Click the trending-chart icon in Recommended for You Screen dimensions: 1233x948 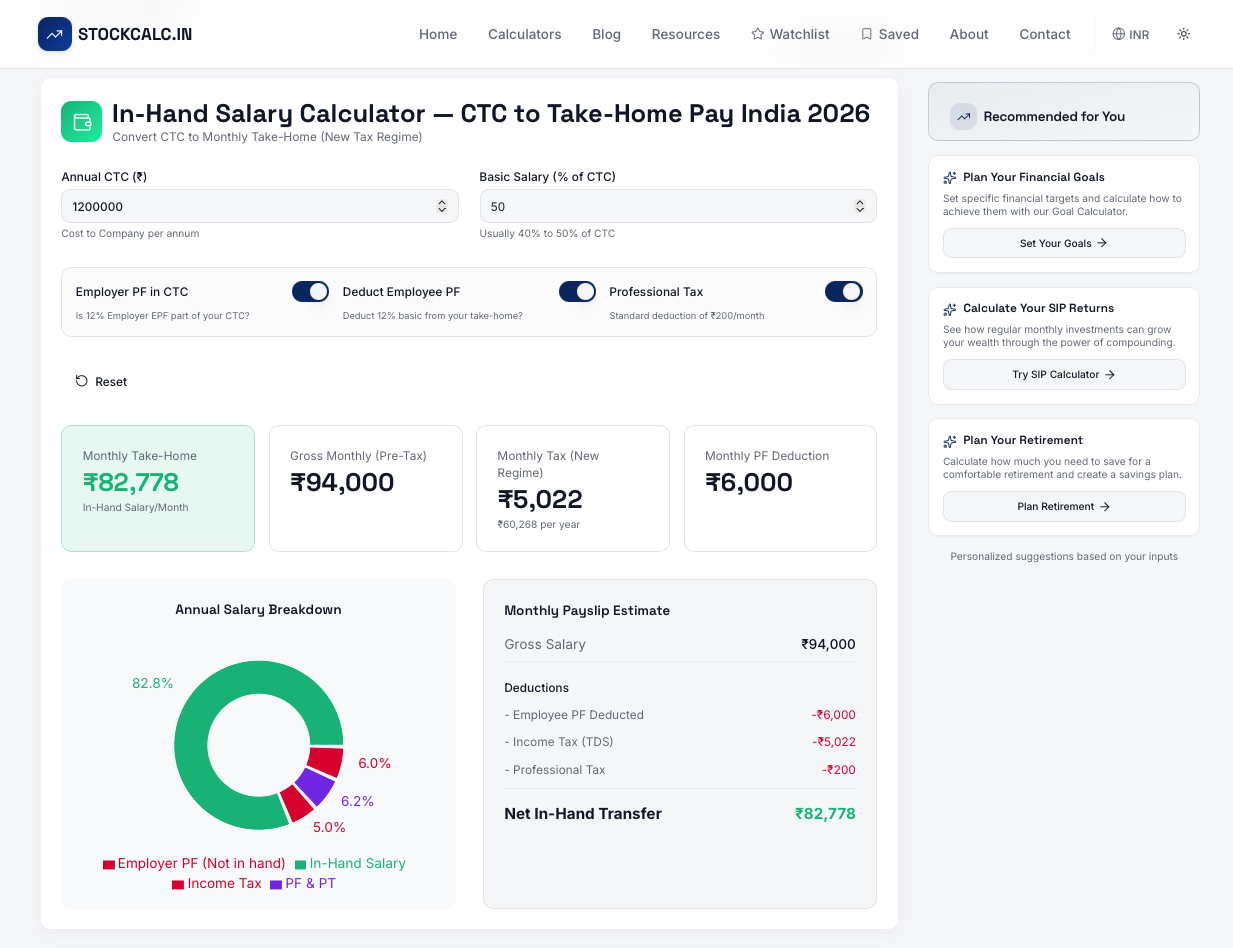click(962, 115)
